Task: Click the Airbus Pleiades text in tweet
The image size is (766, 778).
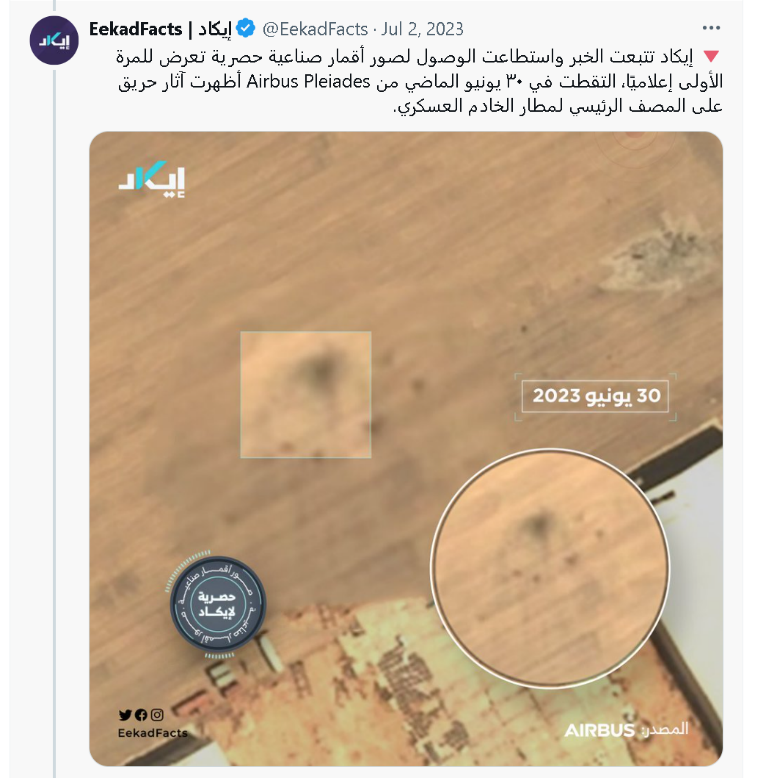Action: click(308, 81)
